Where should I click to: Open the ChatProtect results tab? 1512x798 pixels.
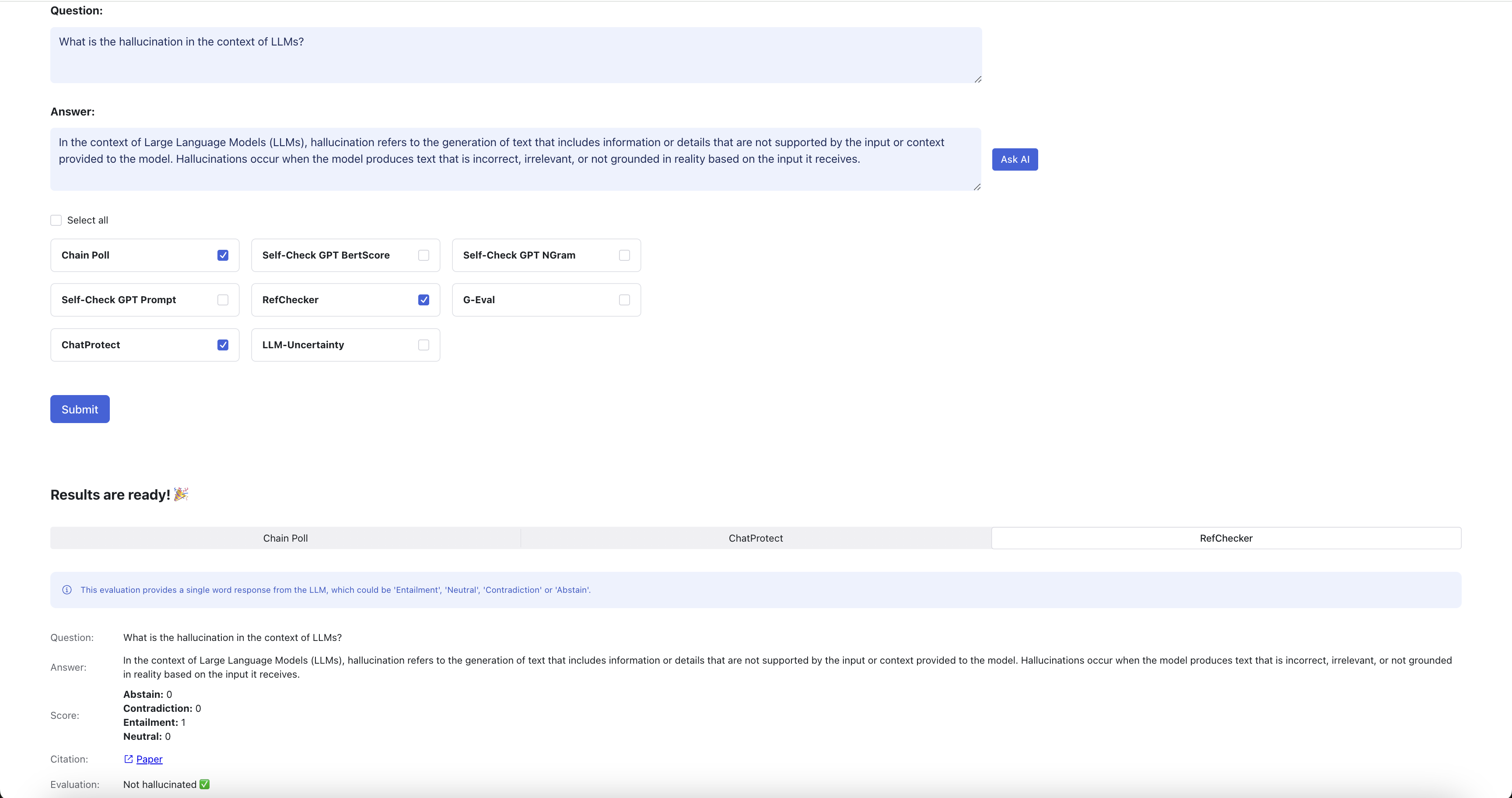tap(756, 538)
